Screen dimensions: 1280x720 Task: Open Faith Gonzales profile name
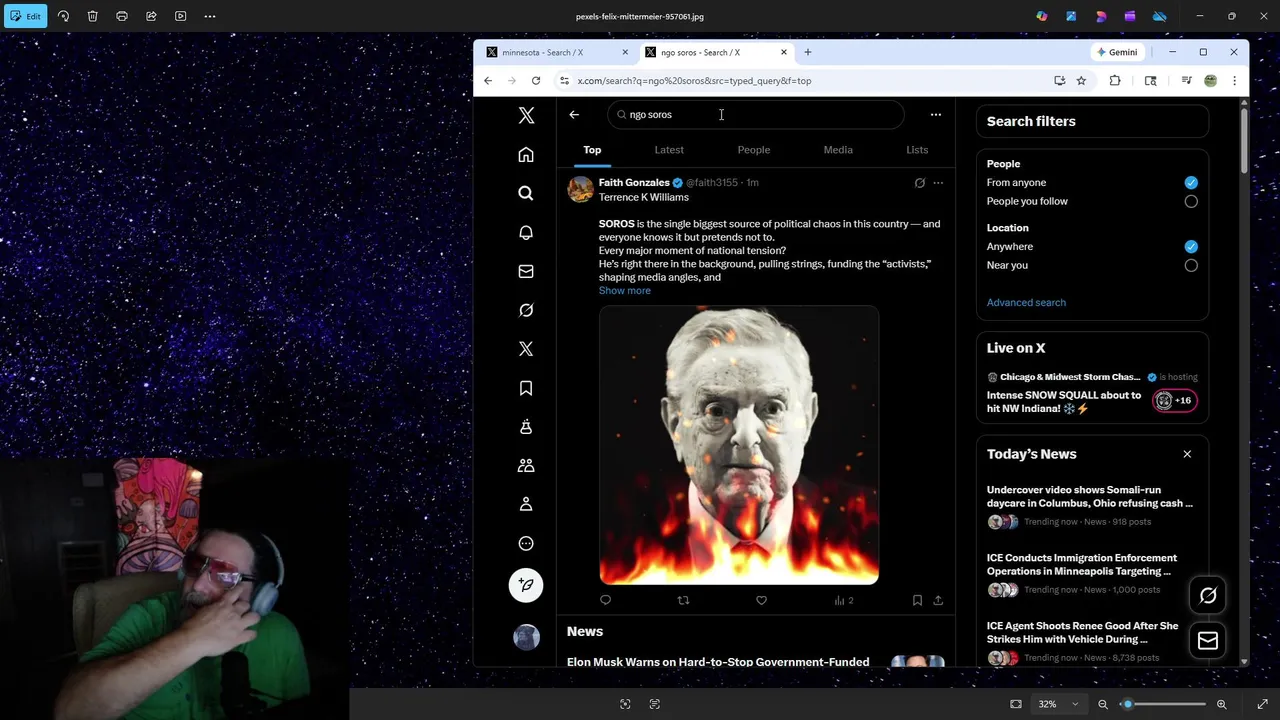point(634,183)
